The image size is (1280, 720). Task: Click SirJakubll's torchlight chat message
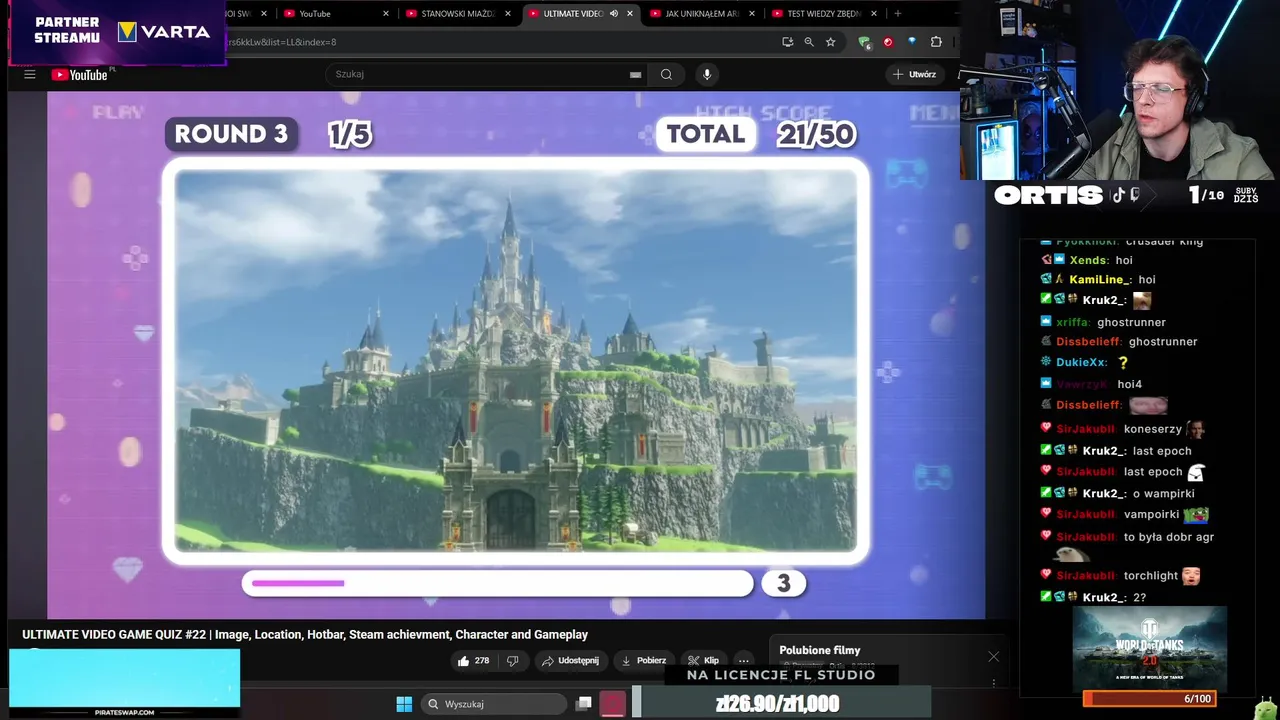coord(1153,576)
